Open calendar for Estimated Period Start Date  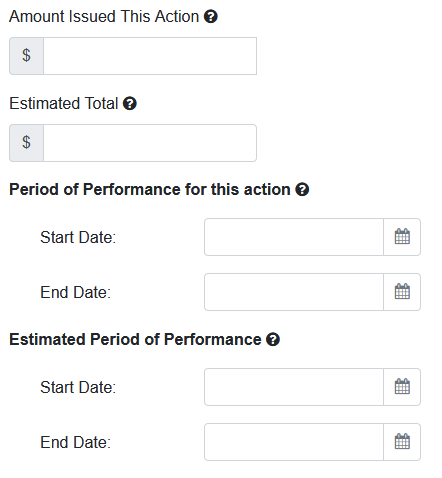tap(402, 387)
